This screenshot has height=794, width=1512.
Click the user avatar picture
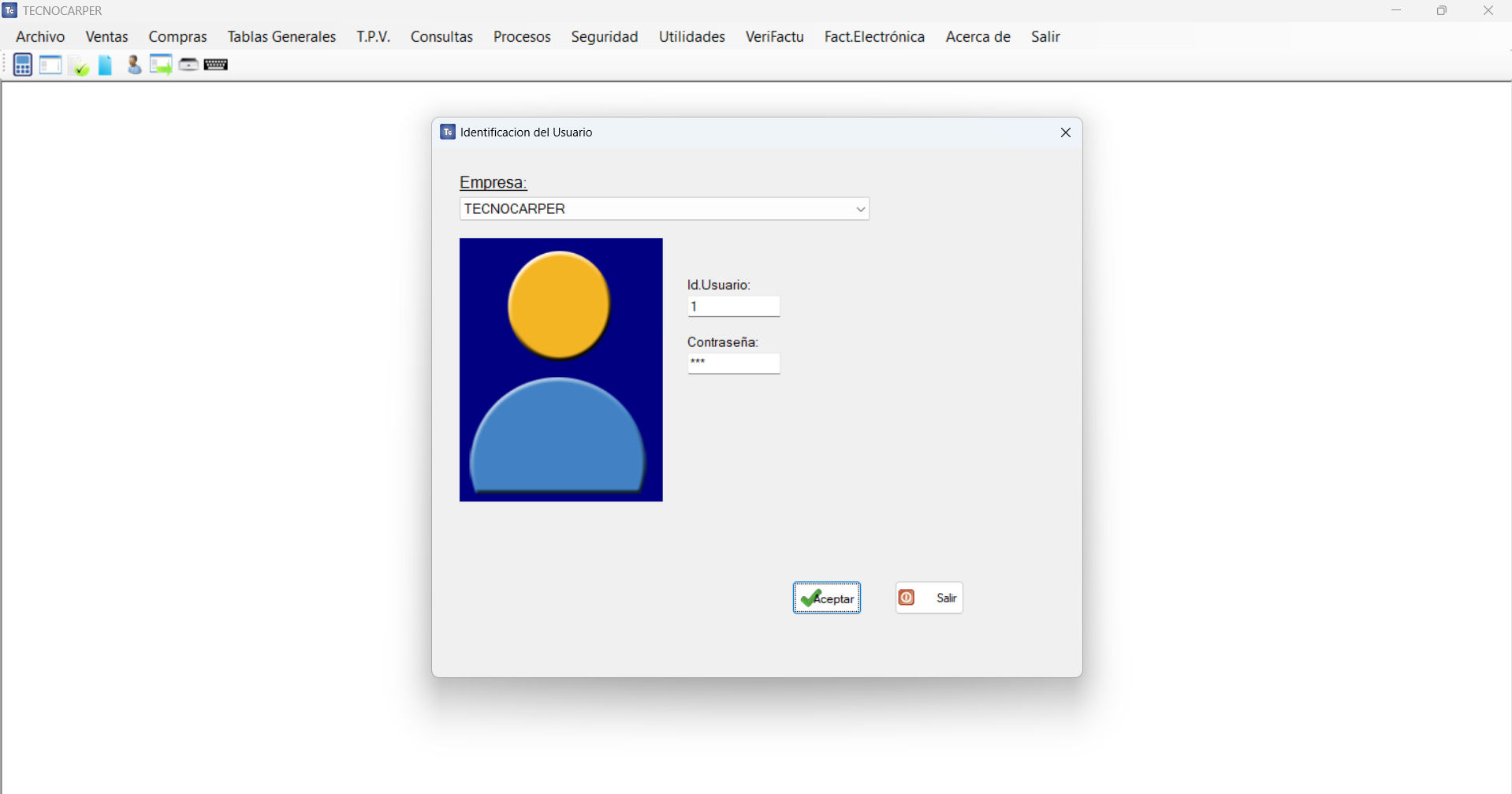560,370
